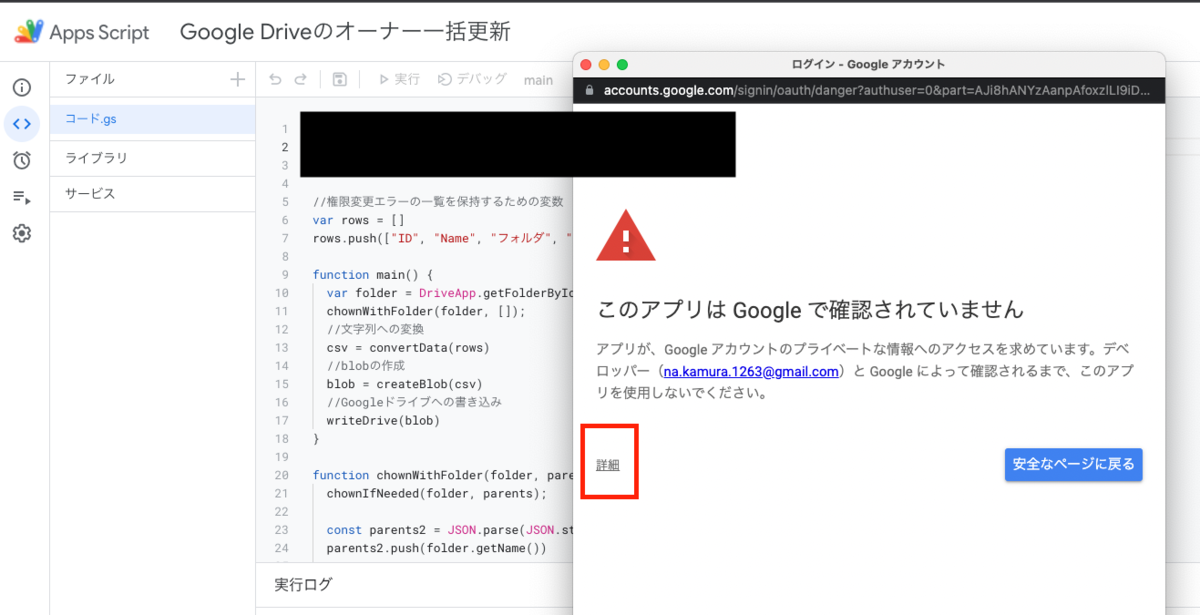Click the ログイン - Google アカウント title bar
1200x615 pixels.
coord(868,64)
